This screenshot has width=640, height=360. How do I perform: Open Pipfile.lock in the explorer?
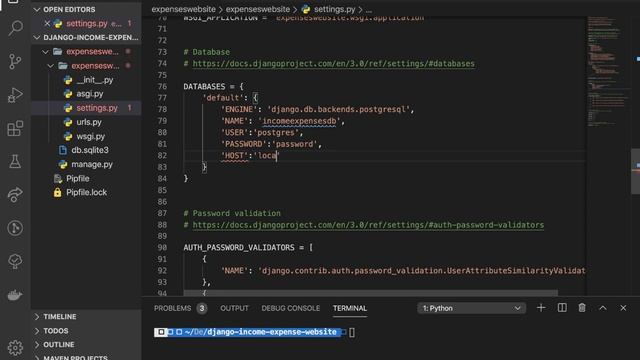[x=86, y=192]
